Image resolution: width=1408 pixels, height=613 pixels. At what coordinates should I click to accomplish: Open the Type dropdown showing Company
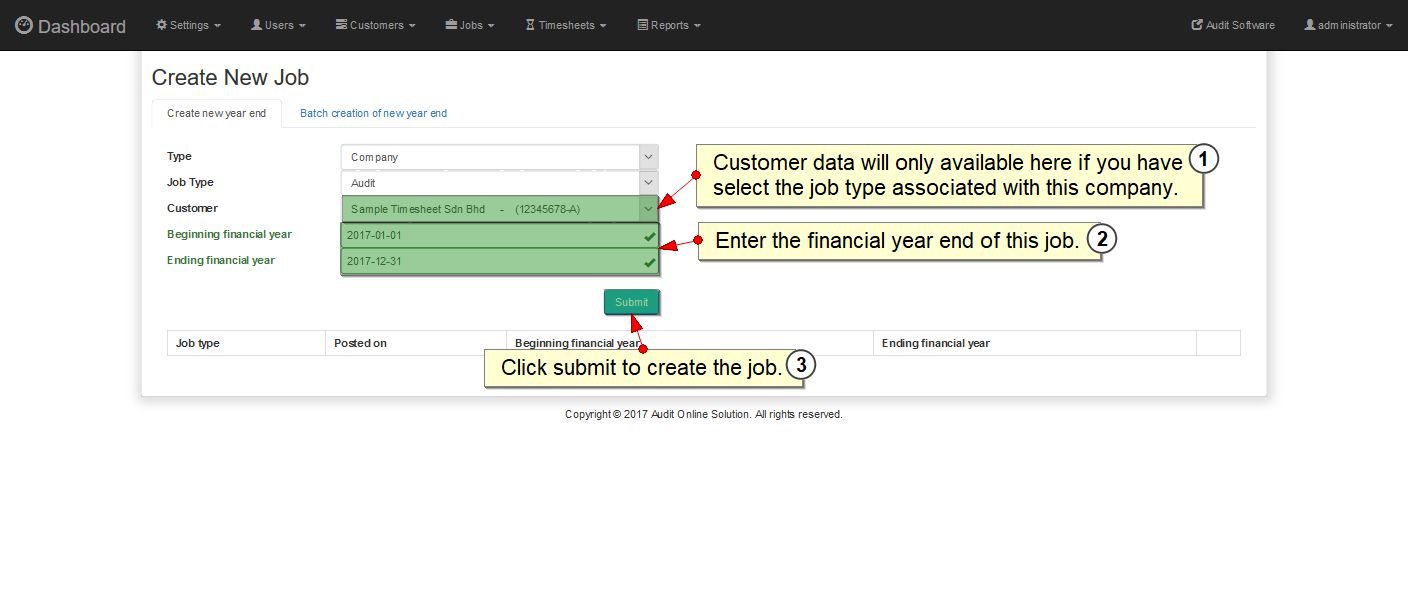(x=499, y=157)
